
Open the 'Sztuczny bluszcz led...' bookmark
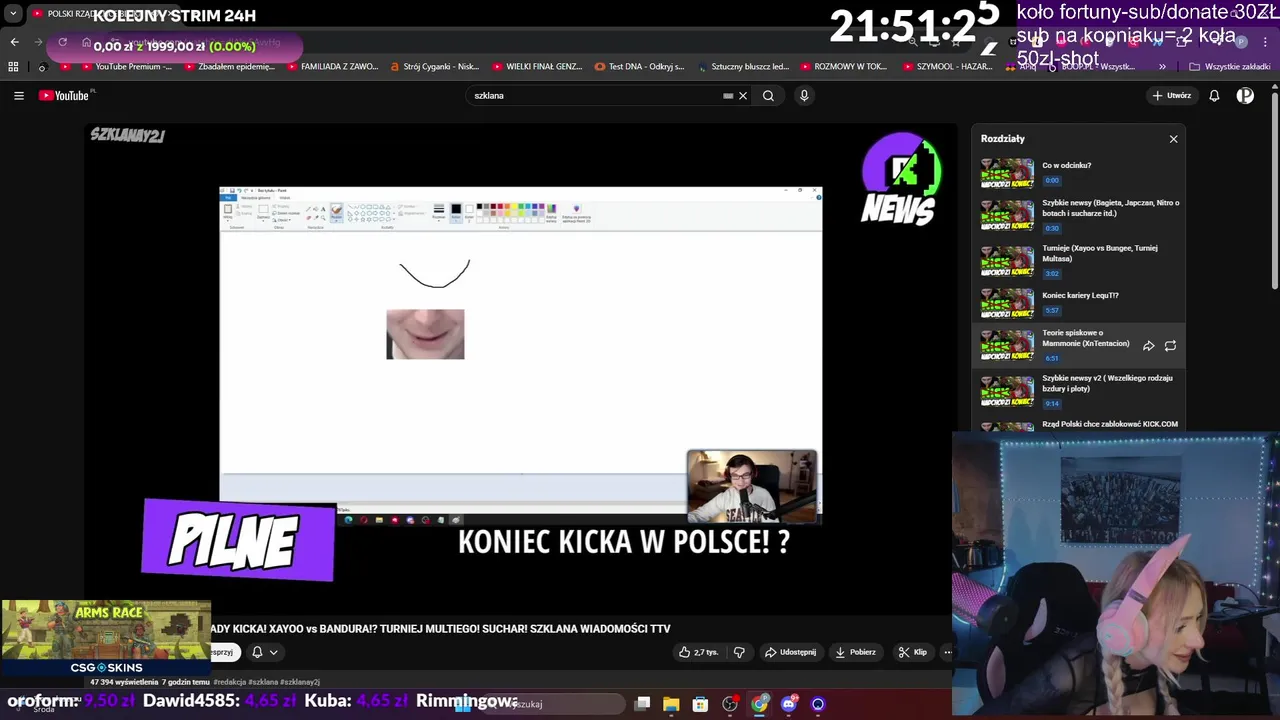click(743, 67)
